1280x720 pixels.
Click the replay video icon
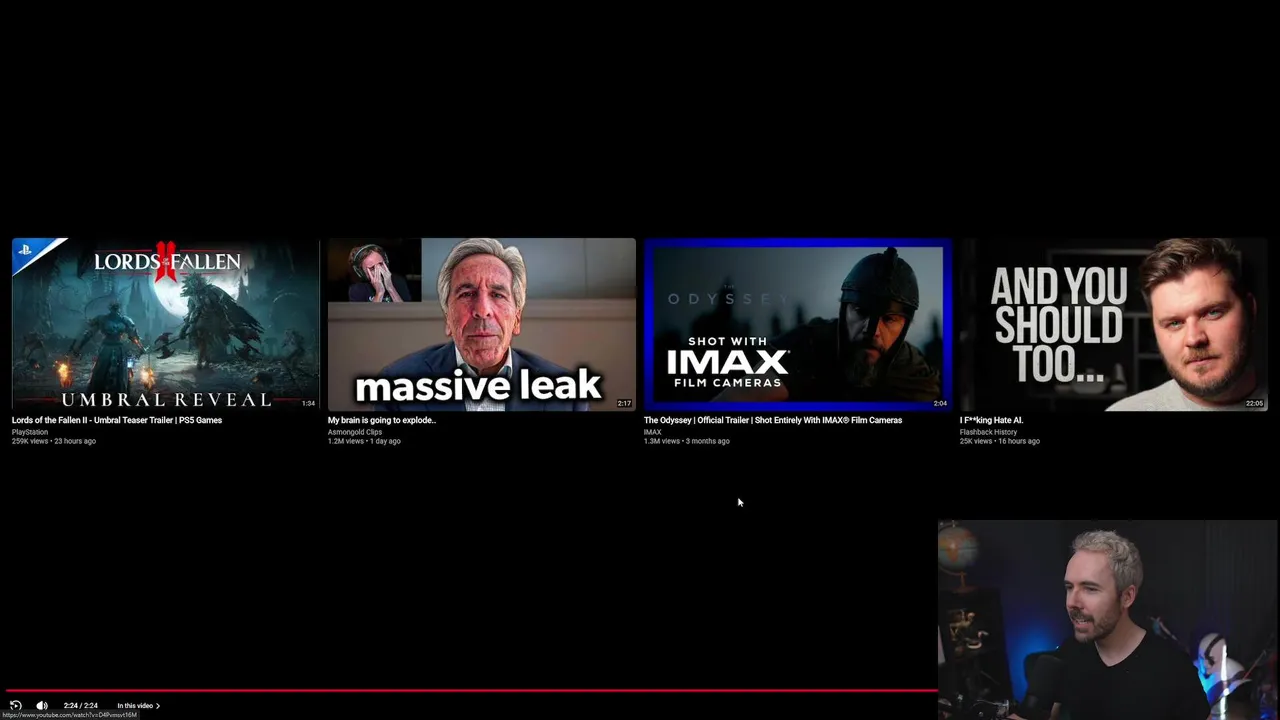click(x=15, y=705)
